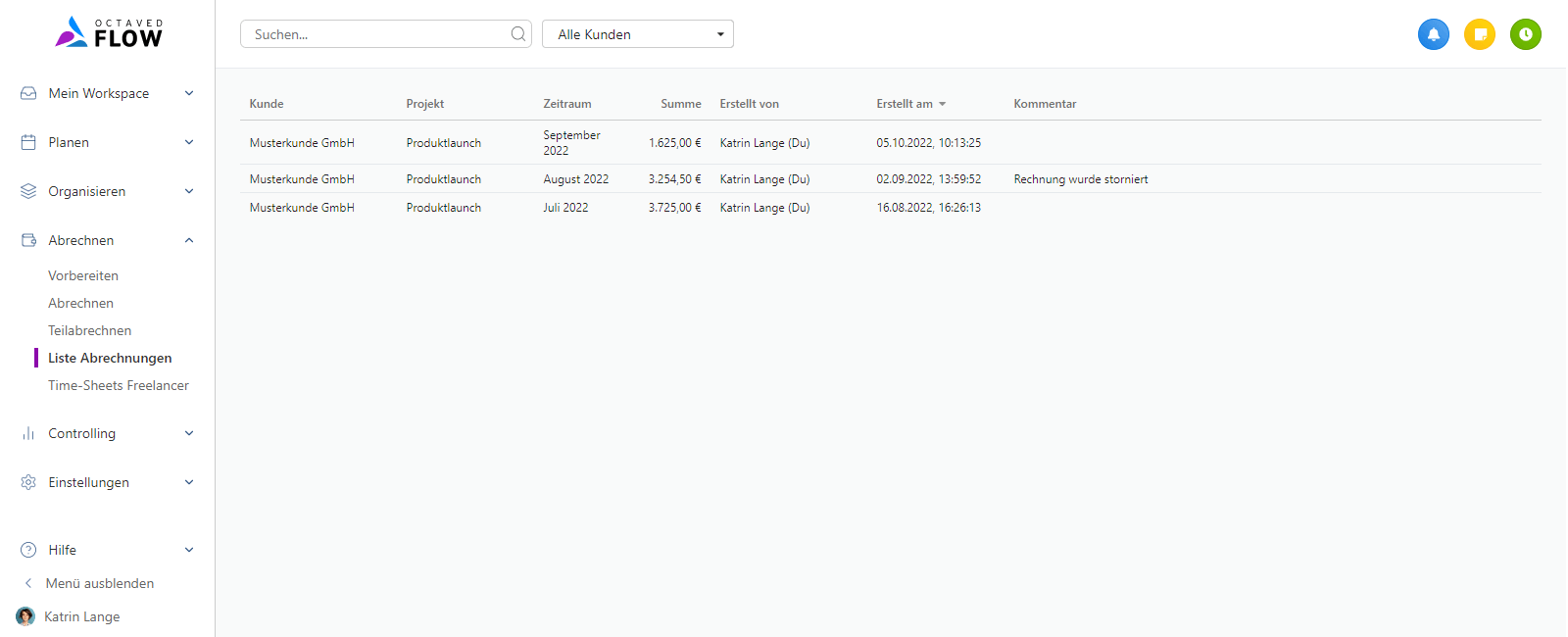Go to Teilabrechnen submenu item

pyautogui.click(x=89, y=330)
